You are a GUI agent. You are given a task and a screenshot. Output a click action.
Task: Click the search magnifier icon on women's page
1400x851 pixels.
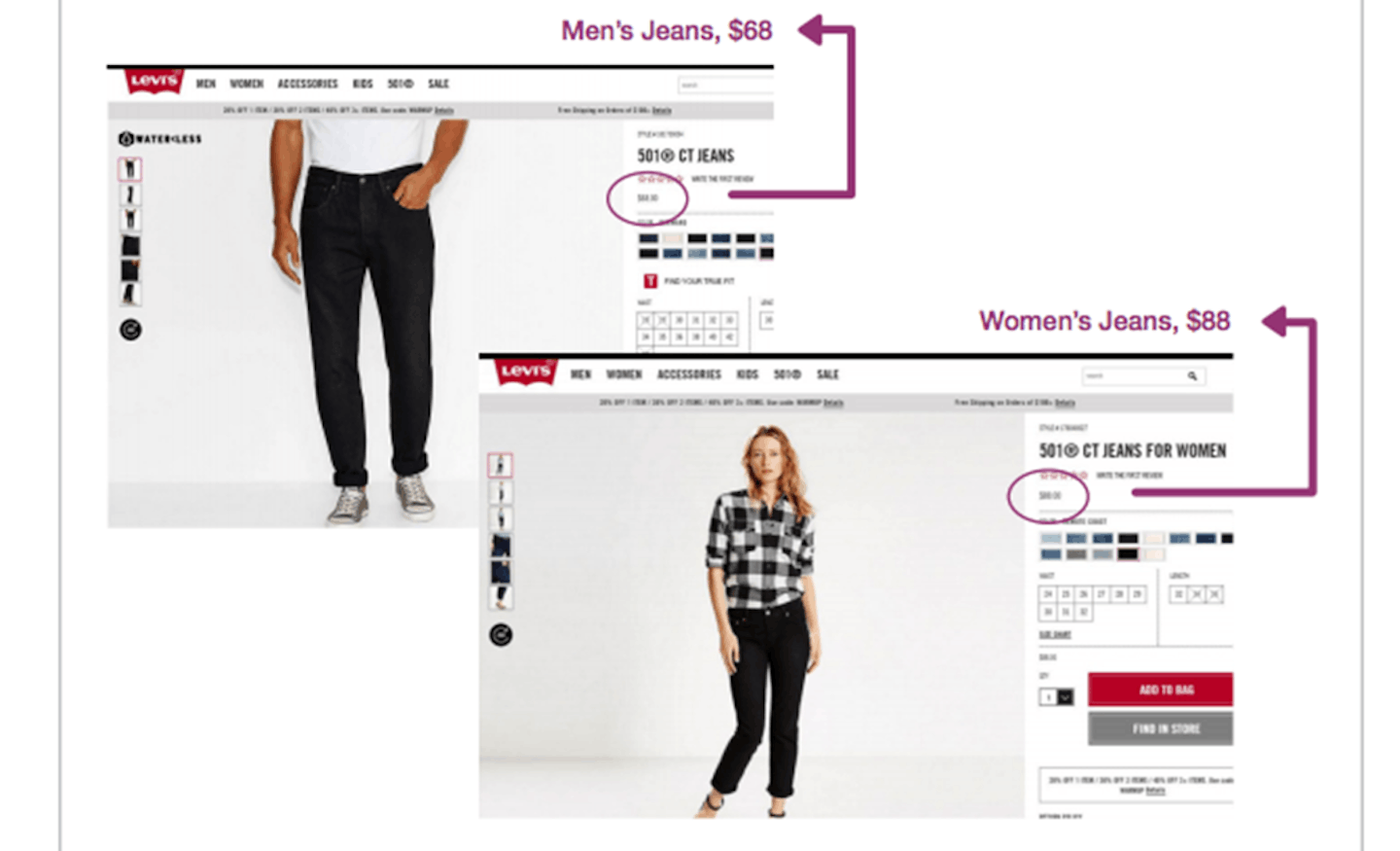click(x=1192, y=375)
